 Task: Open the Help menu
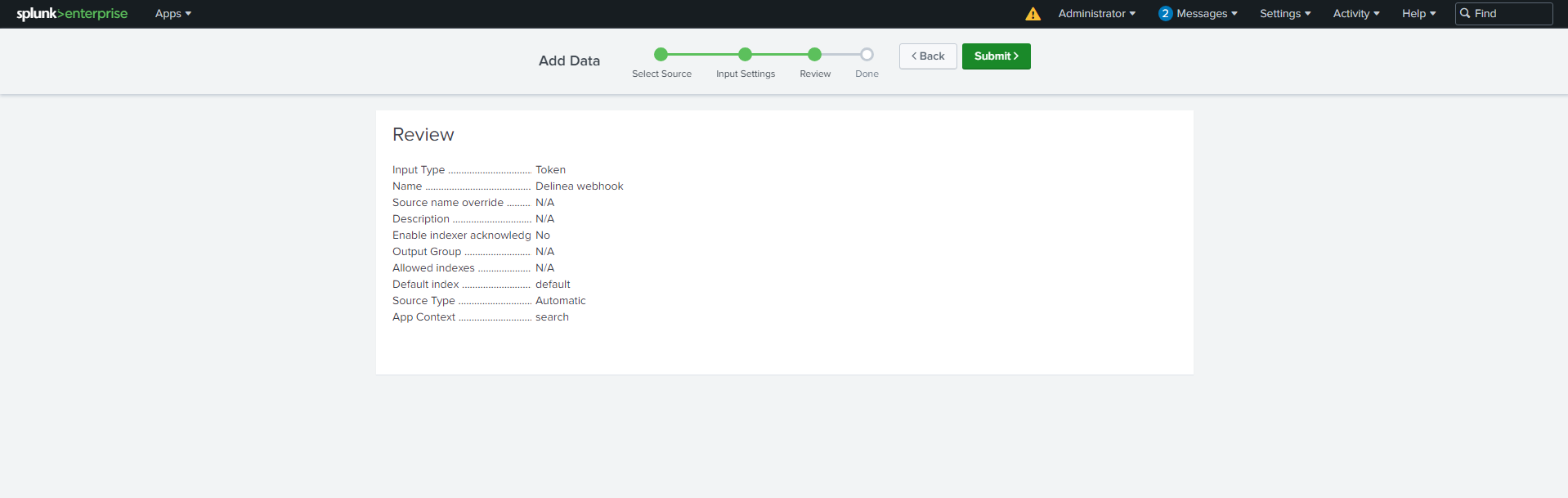(1418, 14)
